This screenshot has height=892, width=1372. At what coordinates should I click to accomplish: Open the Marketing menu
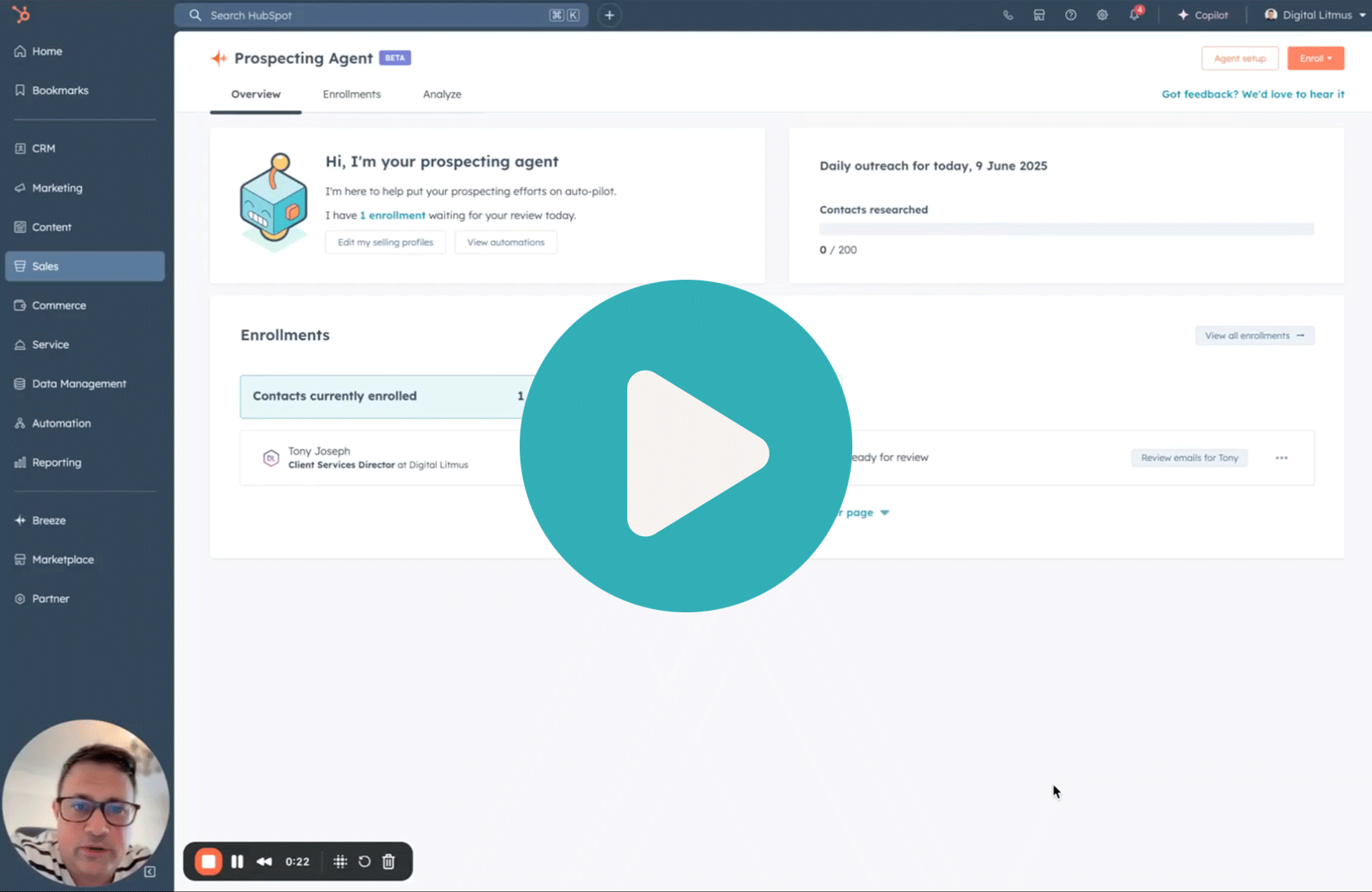pyautogui.click(x=48, y=188)
